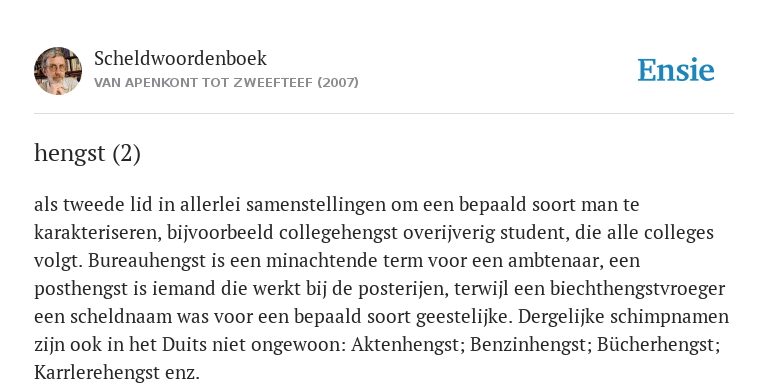
Task: Open the Ensie logo link
Action: tap(676, 71)
